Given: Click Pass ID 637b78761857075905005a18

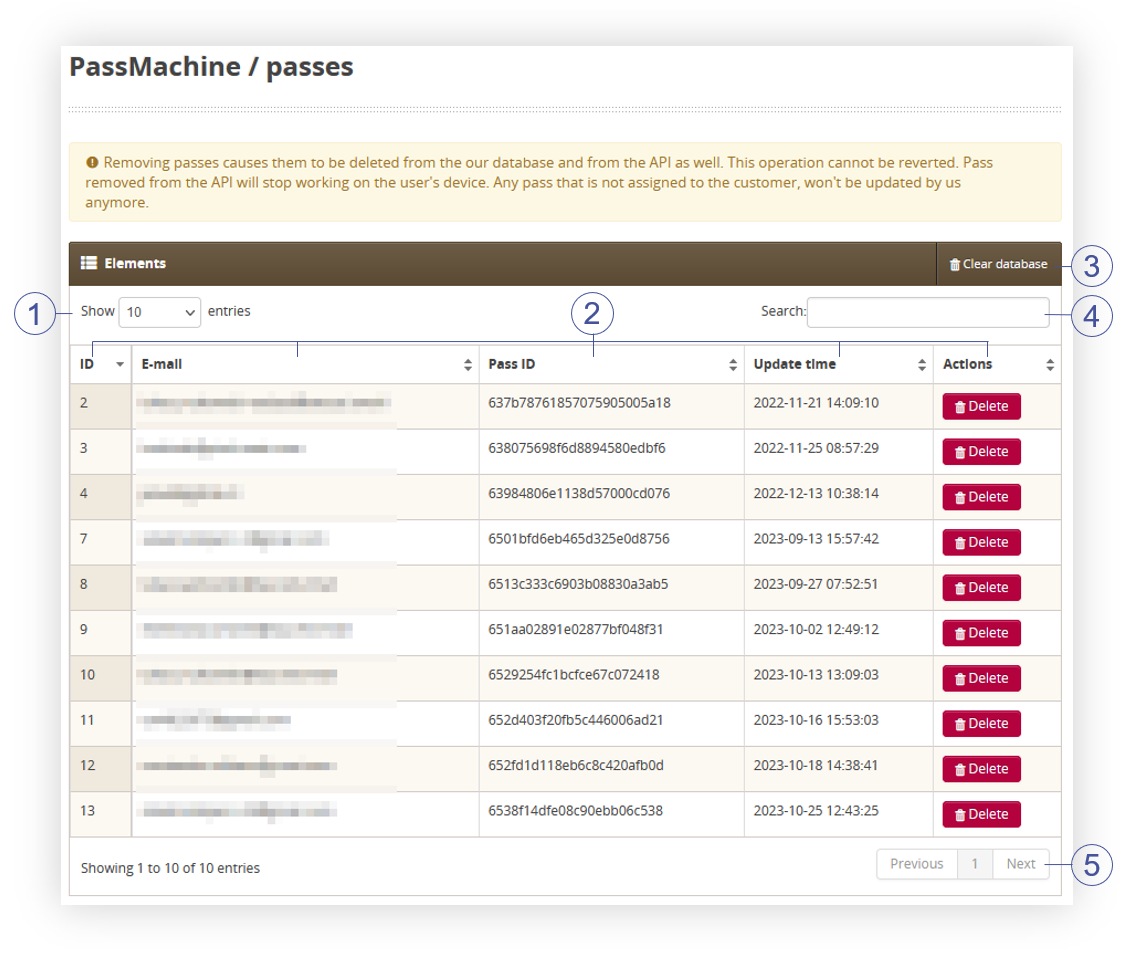Looking at the screenshot, I should click(x=579, y=403).
